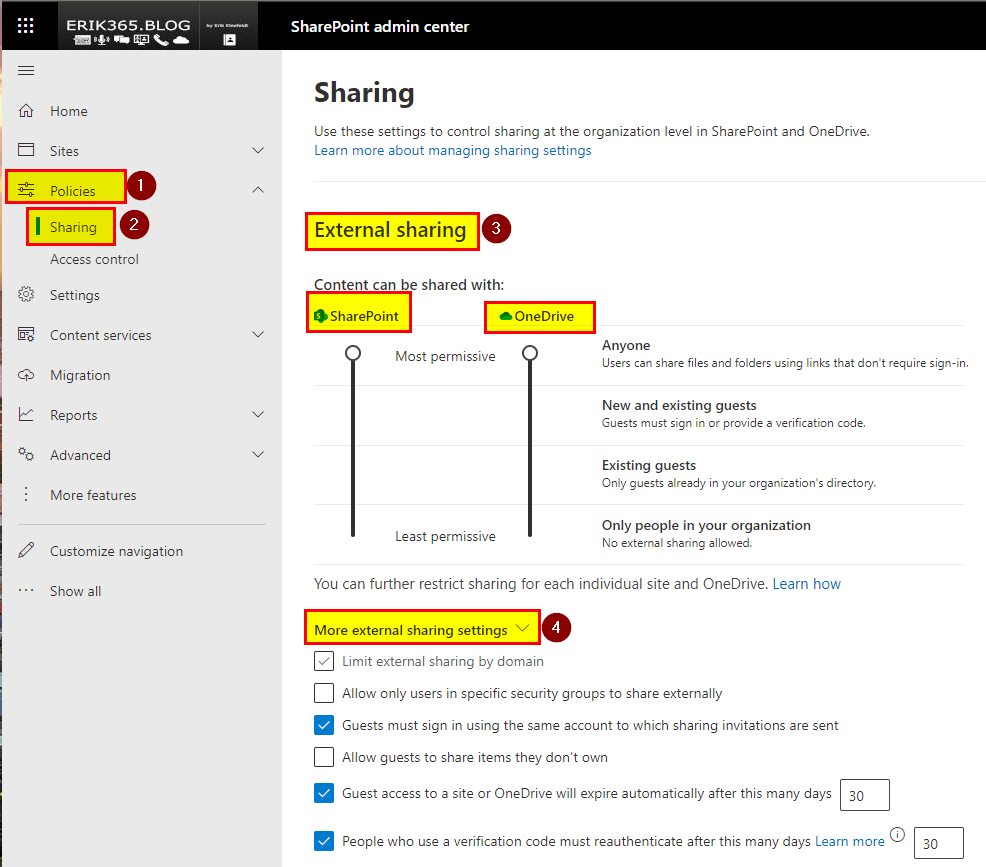This screenshot has height=867, width=986.
Task: Click the Customize navigation pencil icon
Action: tap(27, 551)
